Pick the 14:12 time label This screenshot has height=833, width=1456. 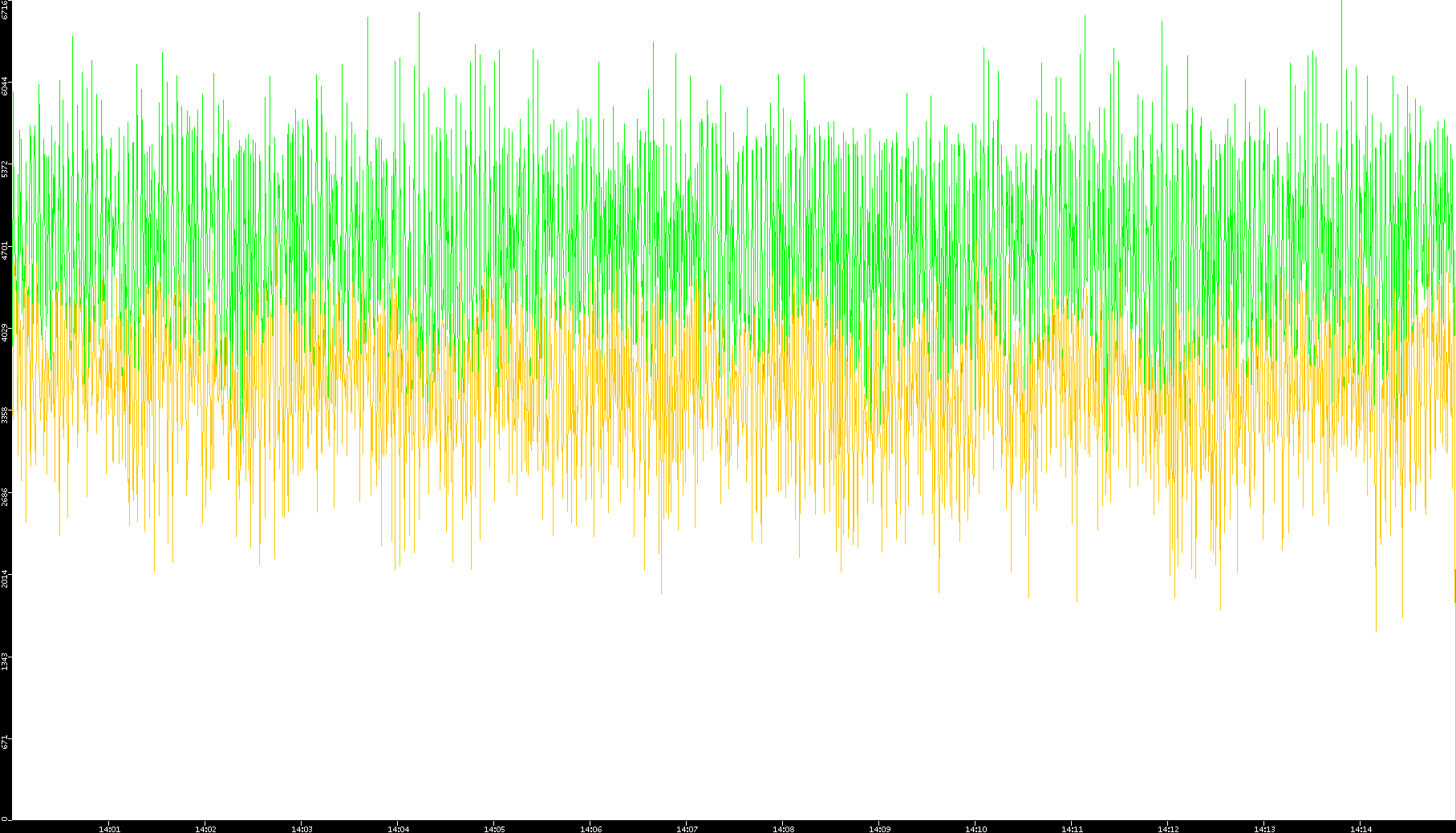click(1168, 829)
